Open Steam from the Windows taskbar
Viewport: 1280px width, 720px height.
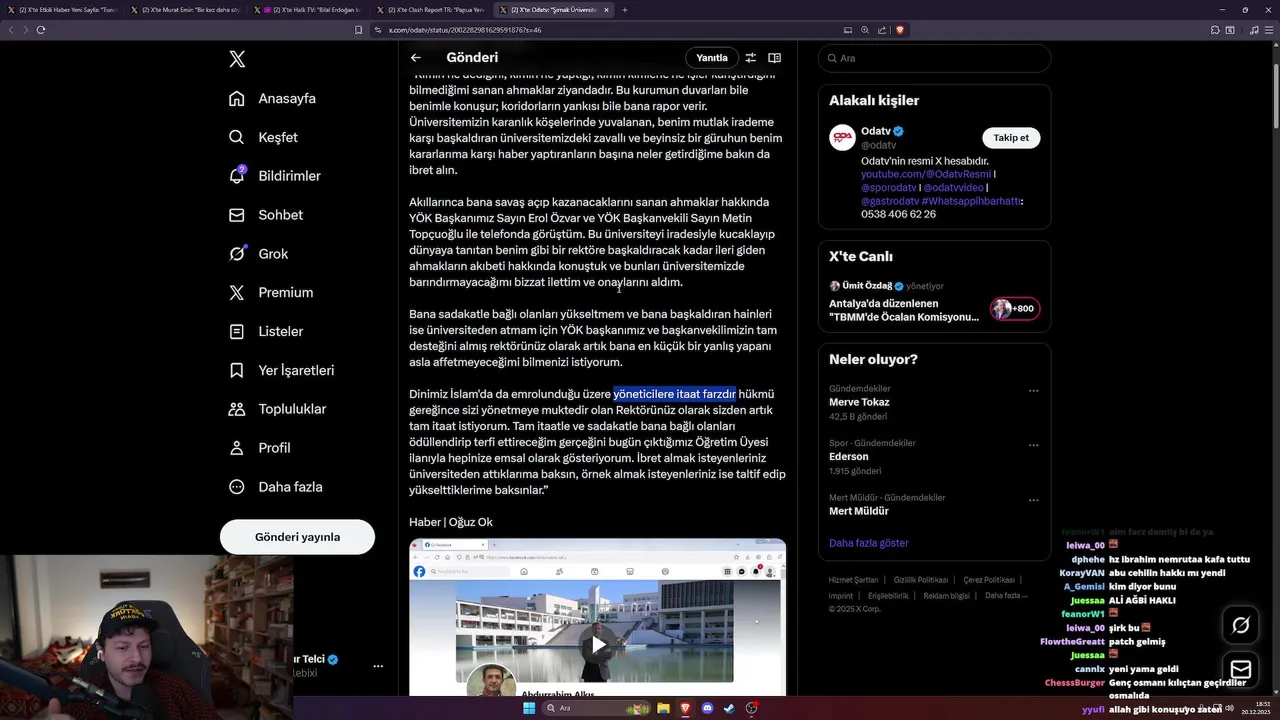(729, 708)
